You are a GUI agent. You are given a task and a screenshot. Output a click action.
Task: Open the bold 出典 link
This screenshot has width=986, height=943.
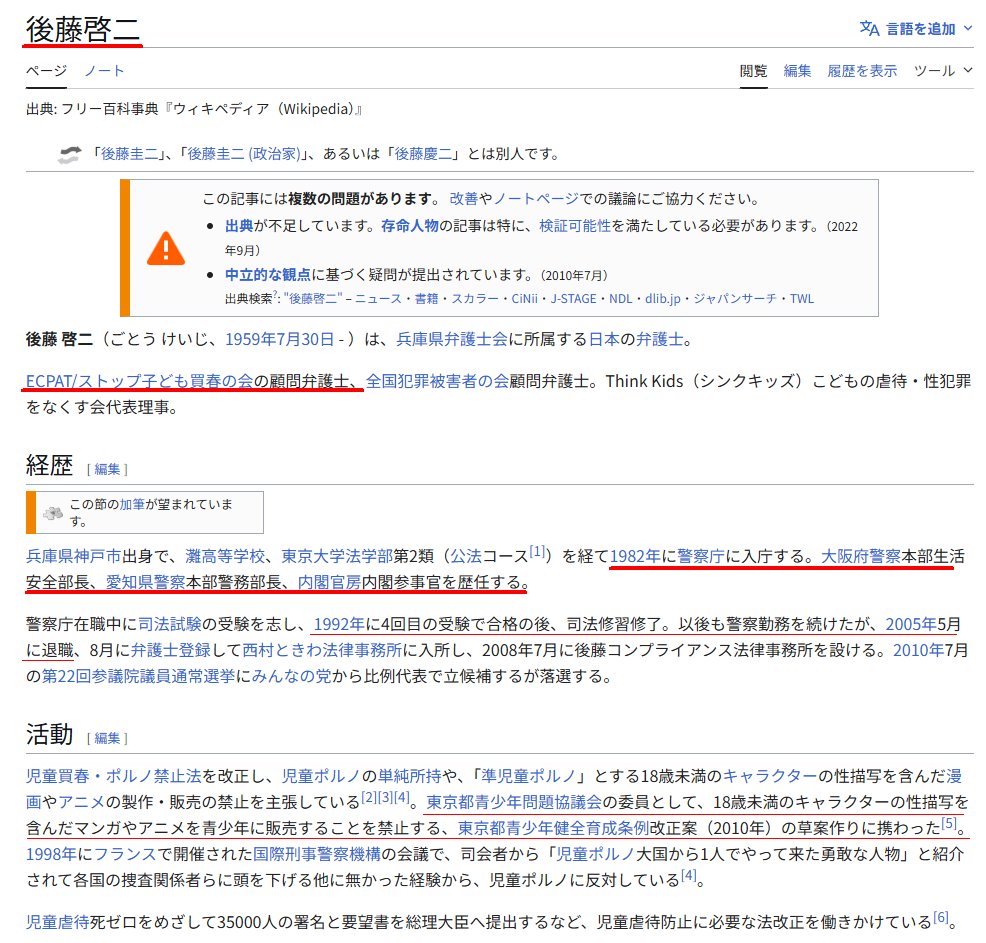click(x=239, y=226)
